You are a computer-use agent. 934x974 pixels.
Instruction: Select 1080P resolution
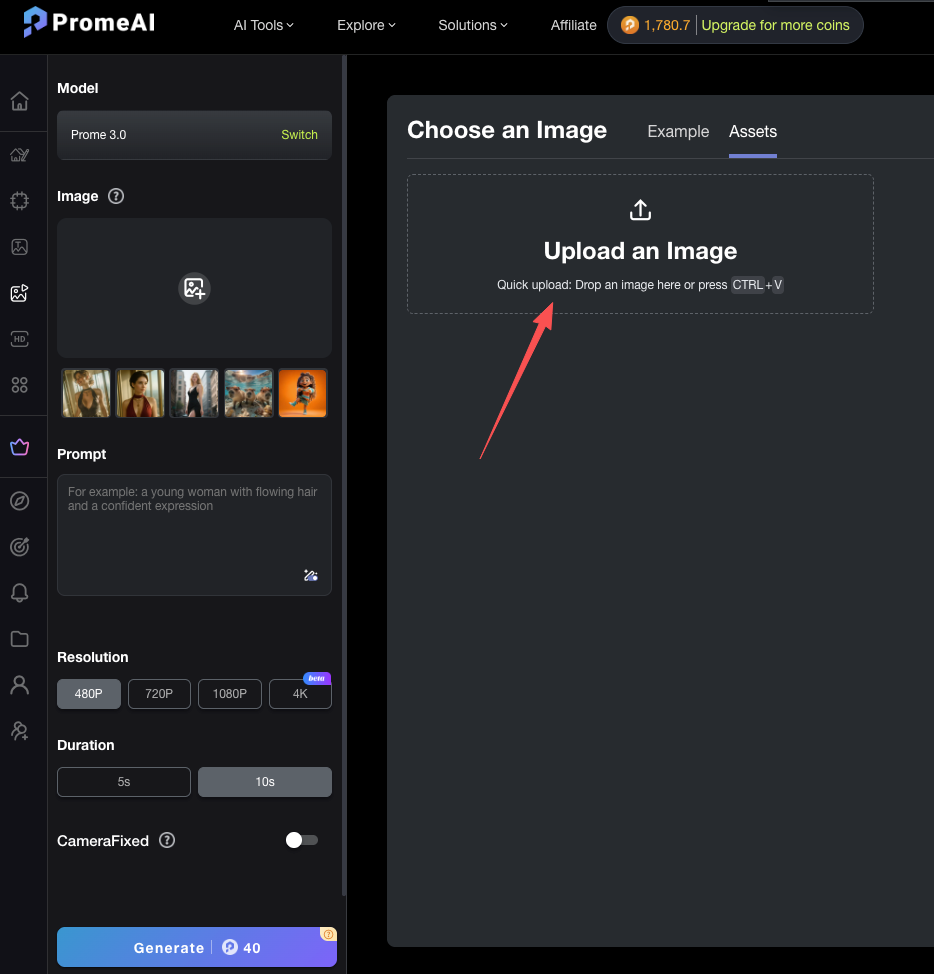click(x=230, y=694)
